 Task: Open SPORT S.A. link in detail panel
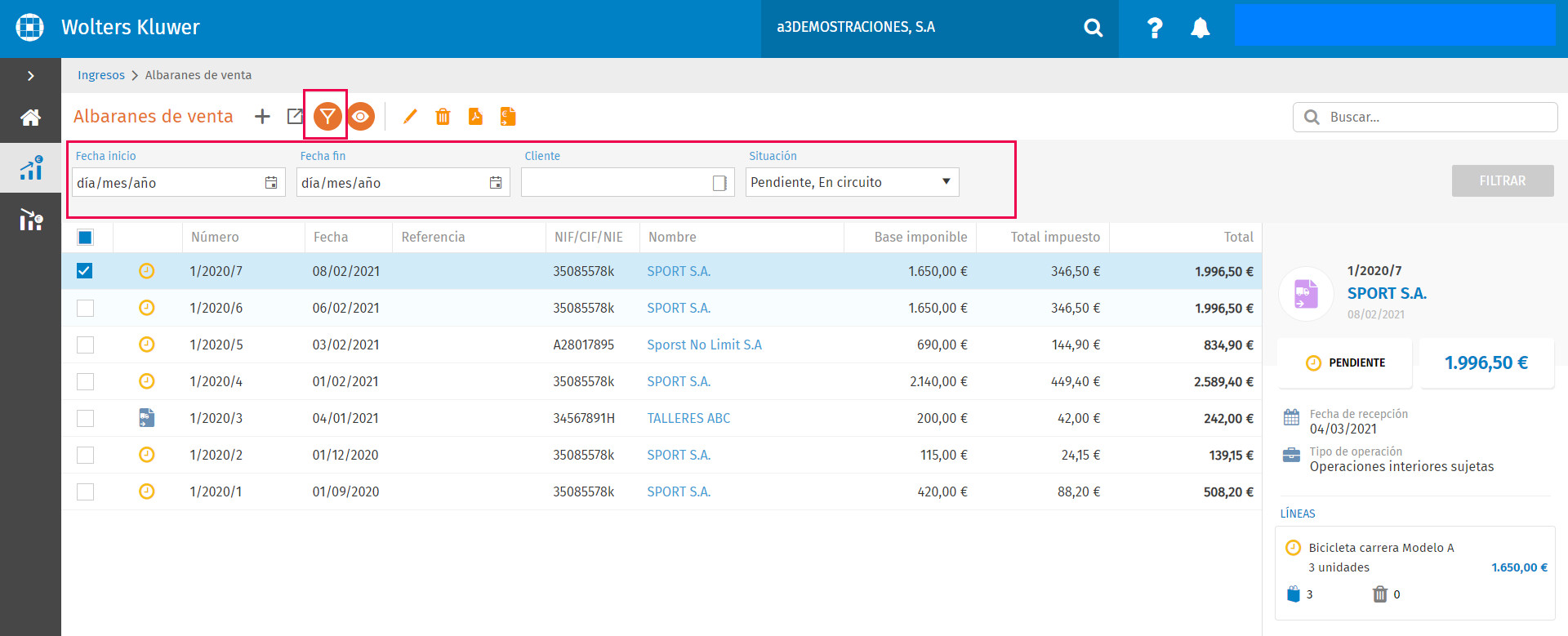[1387, 293]
